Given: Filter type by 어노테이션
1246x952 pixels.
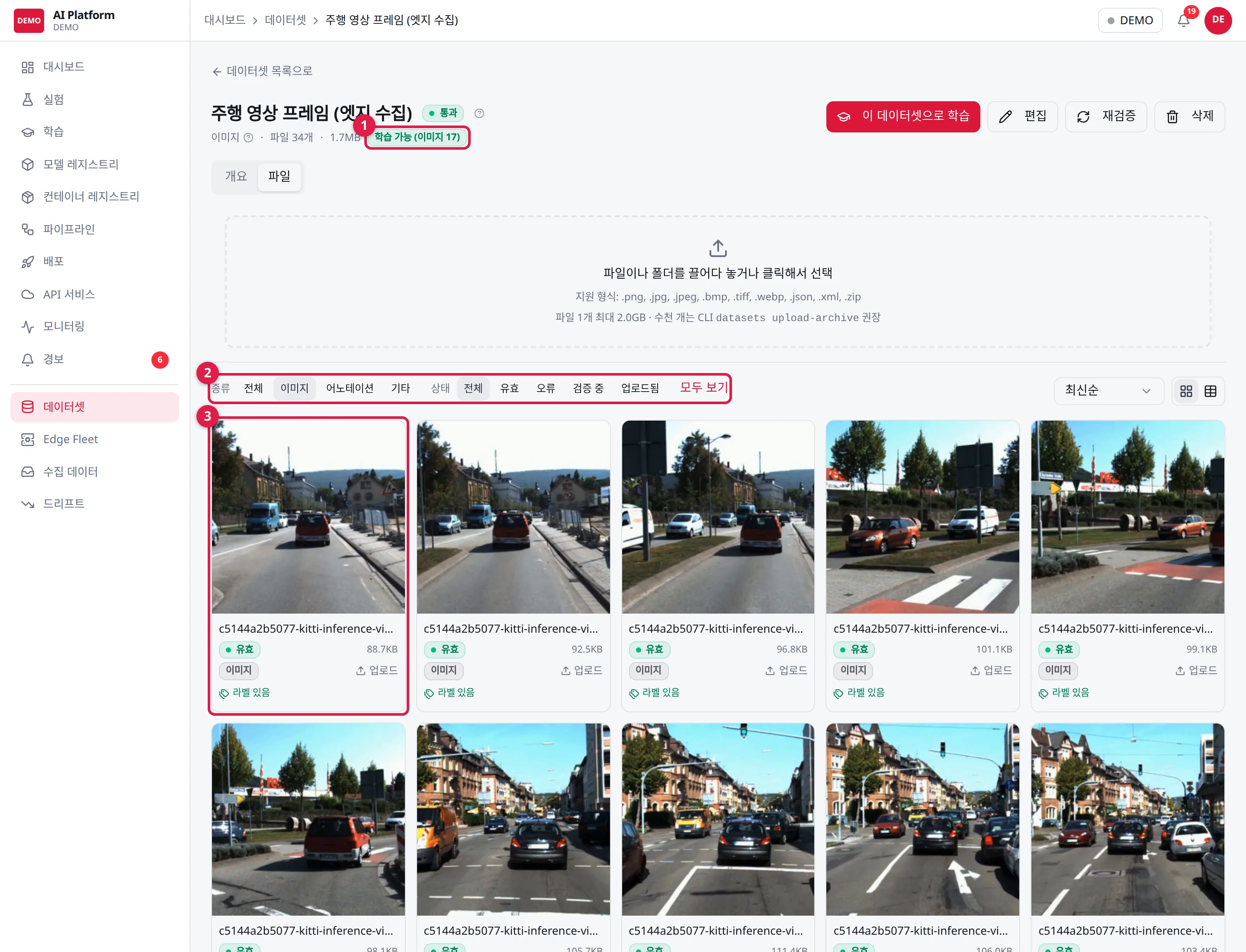Looking at the screenshot, I should tap(350, 388).
